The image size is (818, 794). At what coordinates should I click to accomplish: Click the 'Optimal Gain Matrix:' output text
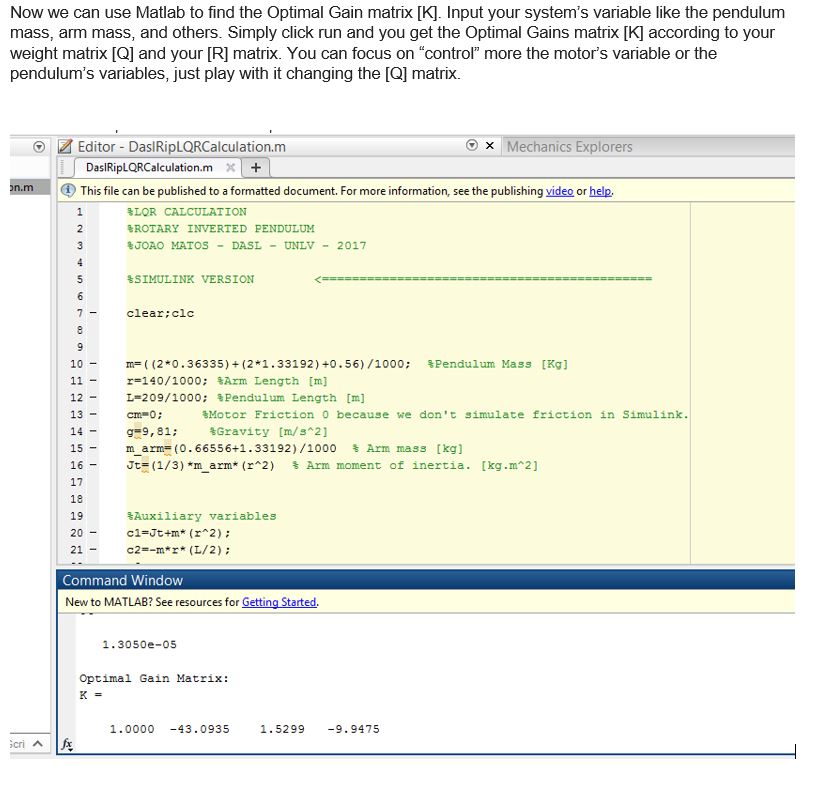pyautogui.click(x=154, y=678)
